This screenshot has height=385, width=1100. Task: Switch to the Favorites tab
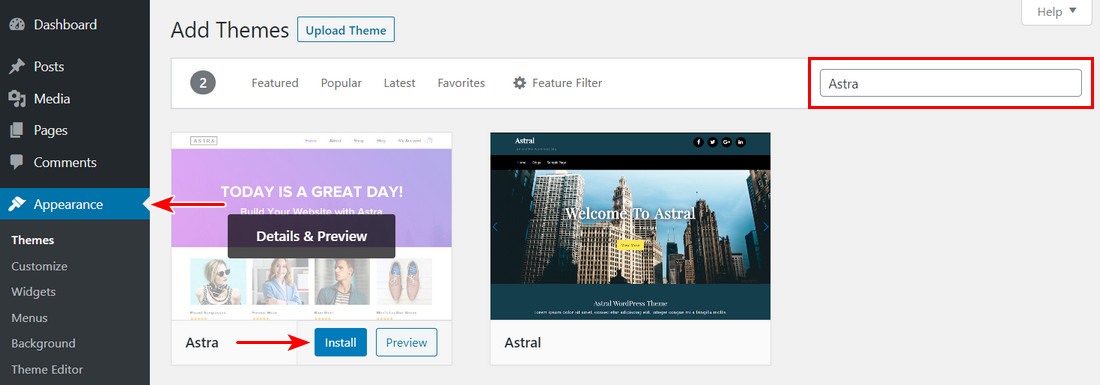tap(461, 83)
